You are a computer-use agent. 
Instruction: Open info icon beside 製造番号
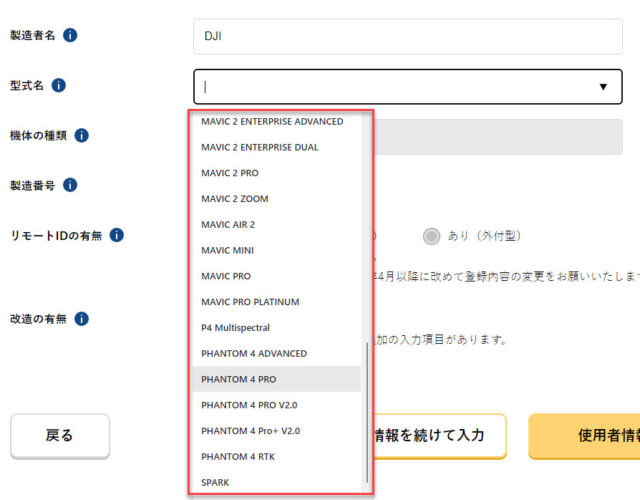pos(70,185)
